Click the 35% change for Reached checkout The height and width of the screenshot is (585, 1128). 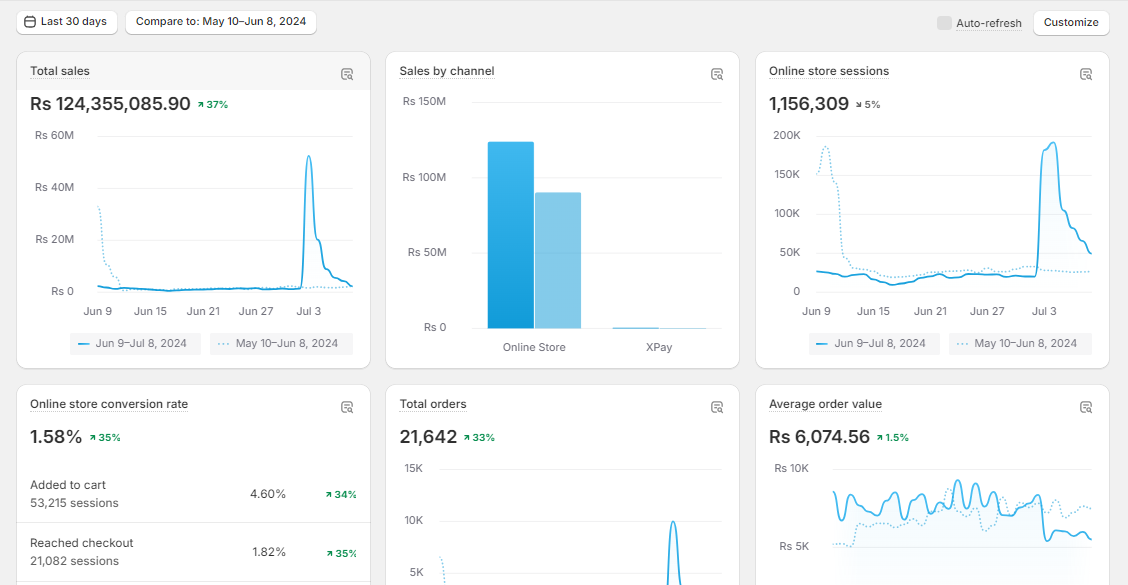[x=342, y=553]
